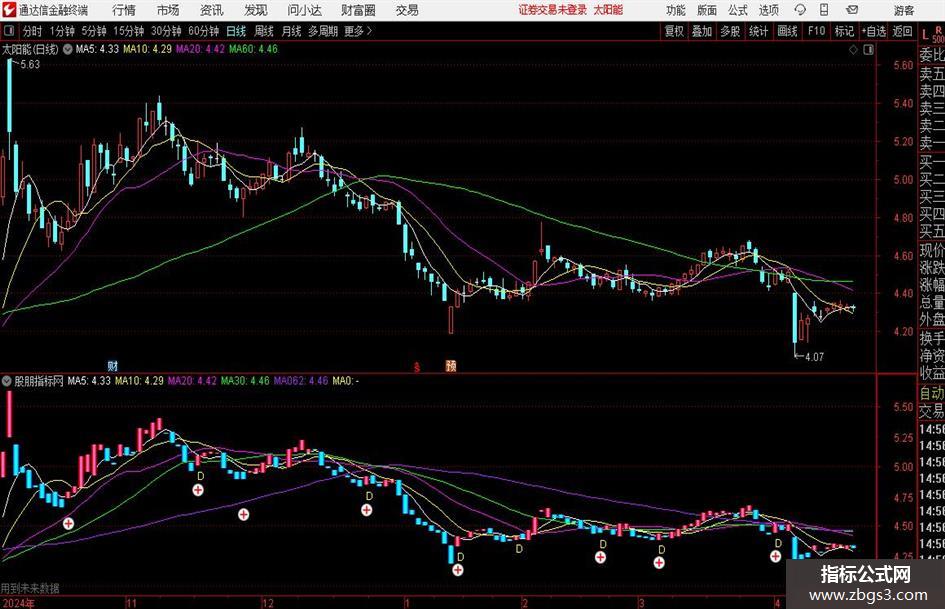
Task: Click the 证券交易未登录 login status
Action: coord(553,10)
